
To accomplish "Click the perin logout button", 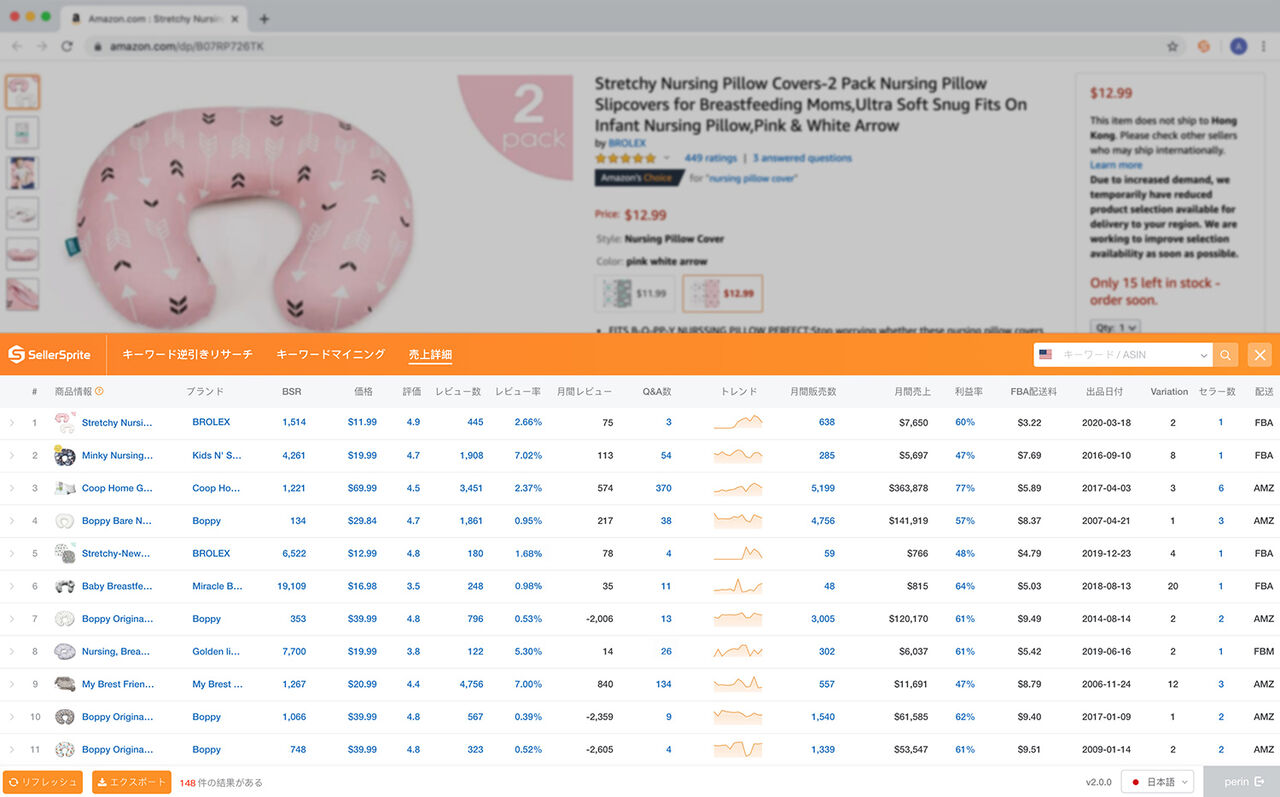I will point(1242,782).
